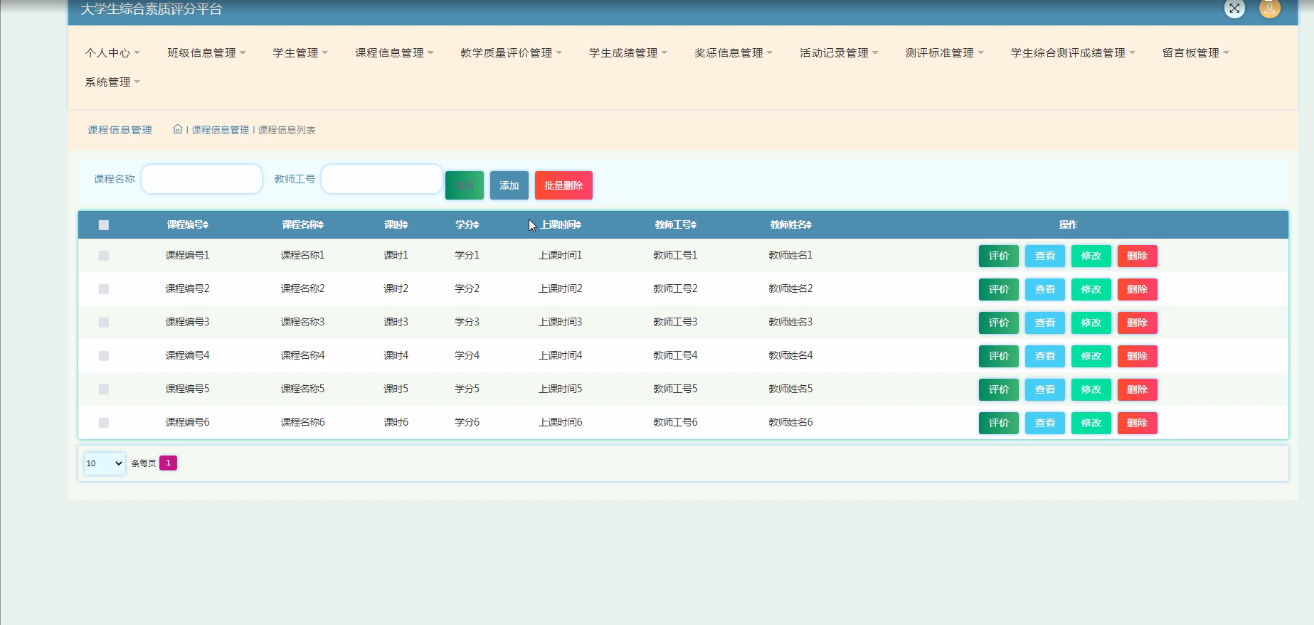Click the 大学生综合素质评分平台 title
The image size is (1314, 625).
click(151, 9)
